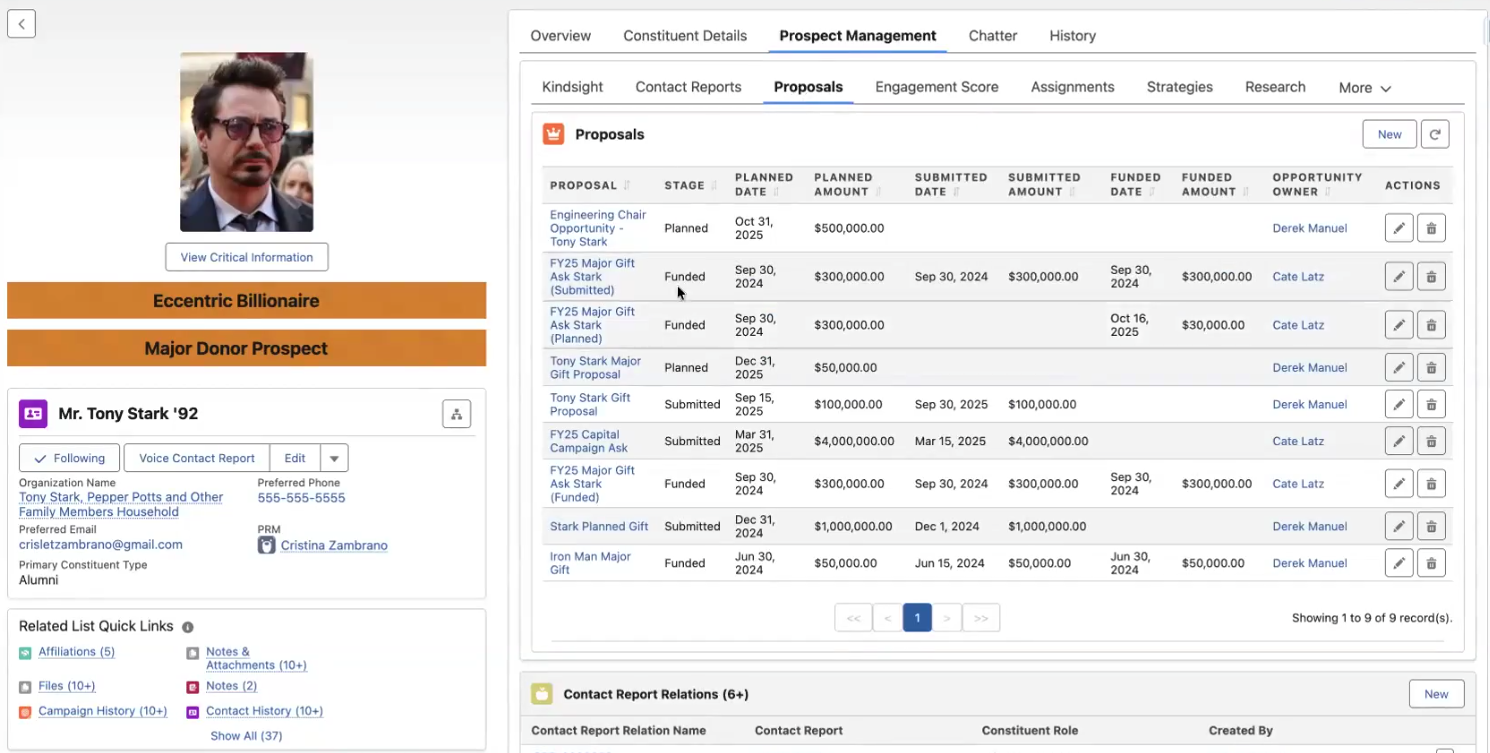Click View Critical Information under the photo

[246, 257]
